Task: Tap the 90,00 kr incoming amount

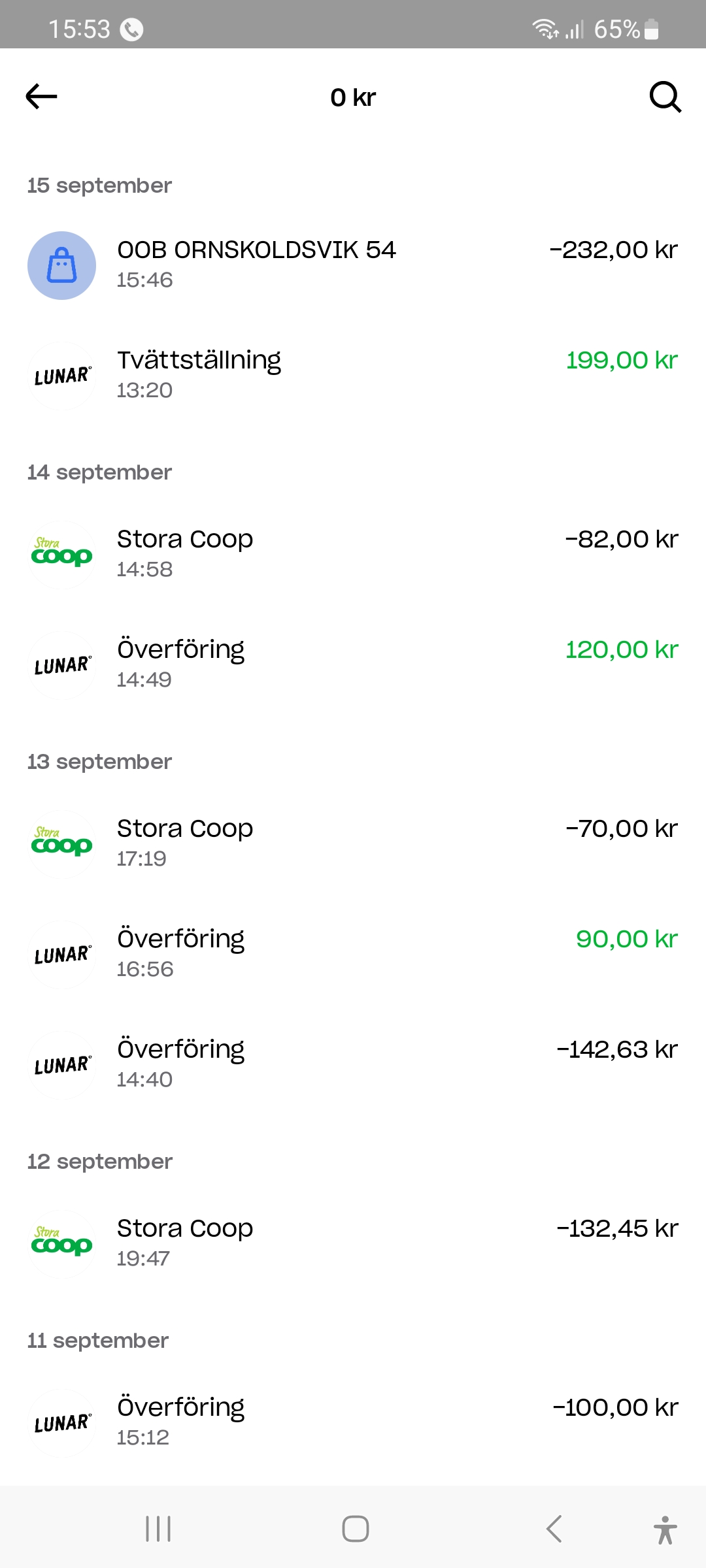Action: (626, 939)
